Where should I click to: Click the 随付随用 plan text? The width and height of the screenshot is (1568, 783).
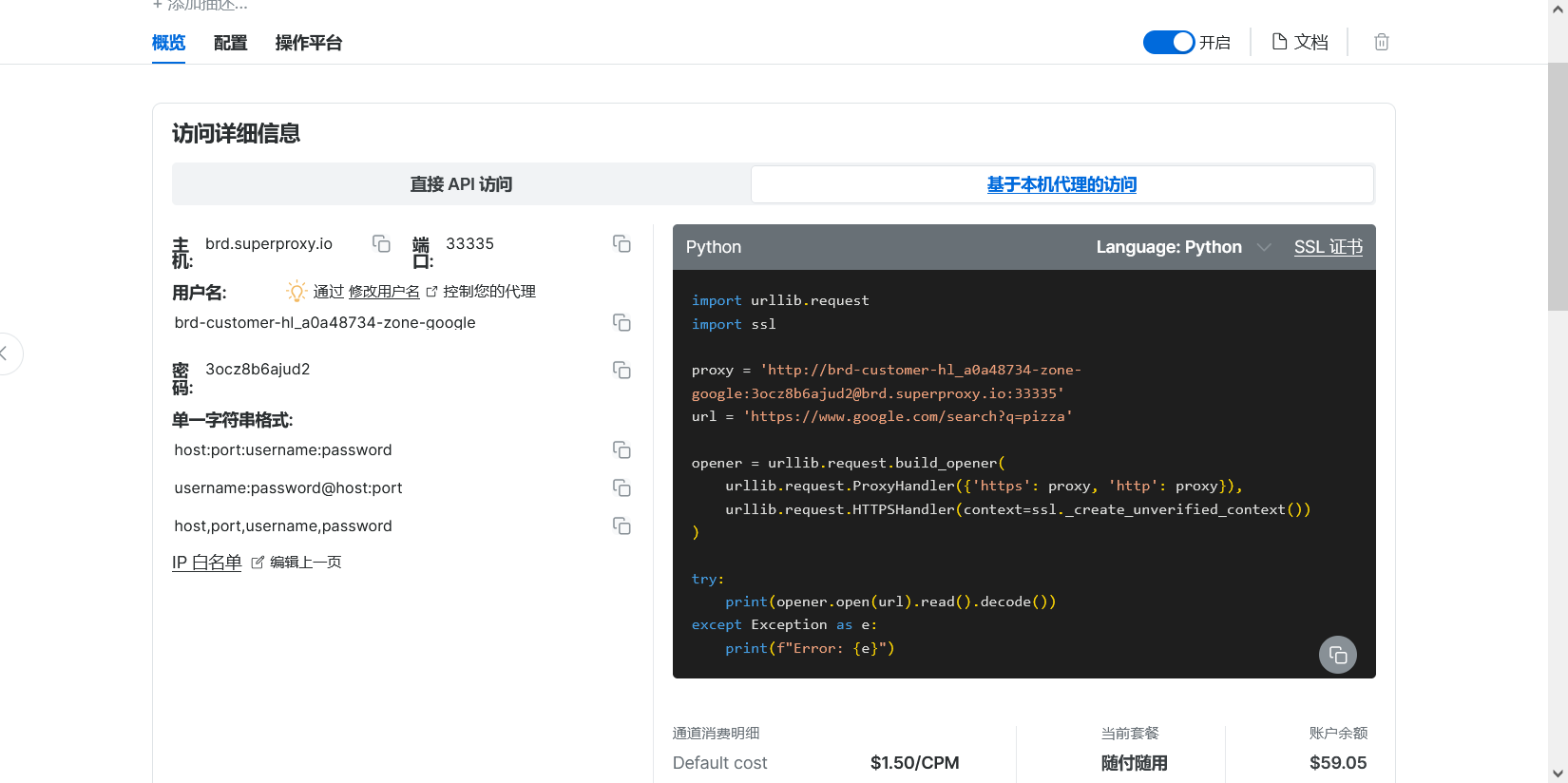coord(1134,763)
